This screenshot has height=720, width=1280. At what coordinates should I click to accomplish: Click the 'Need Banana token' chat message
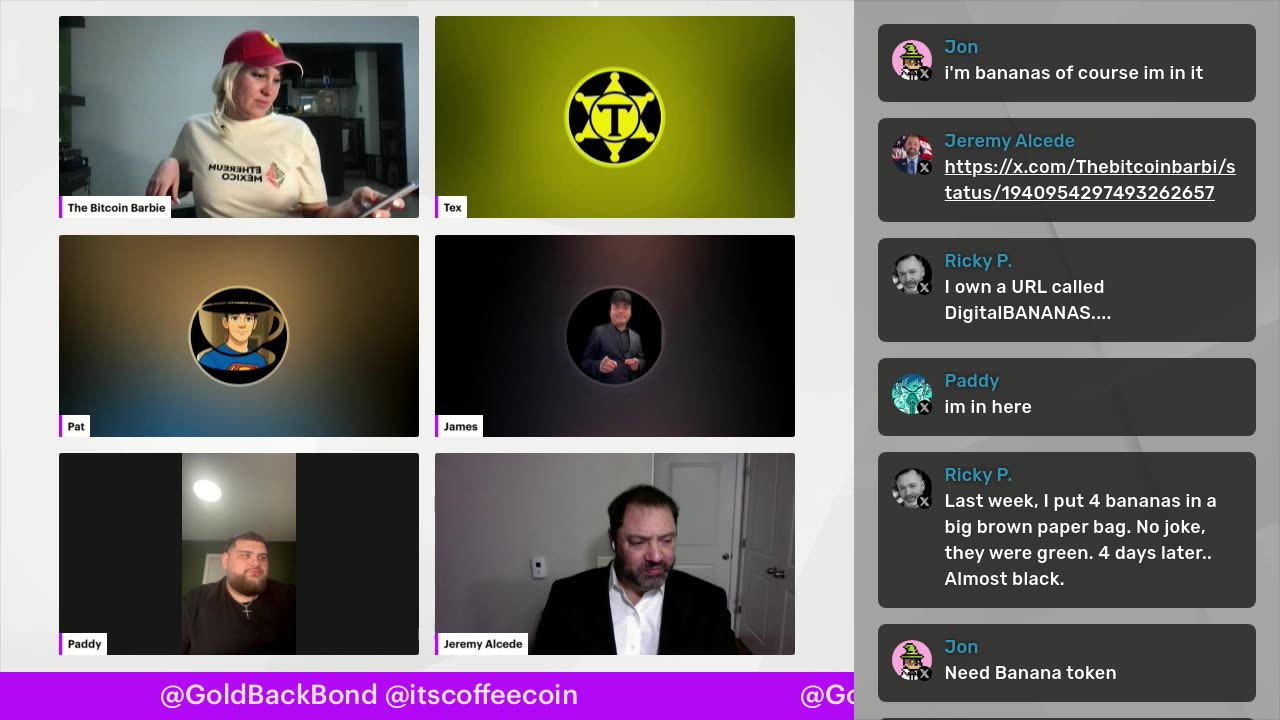[1030, 673]
